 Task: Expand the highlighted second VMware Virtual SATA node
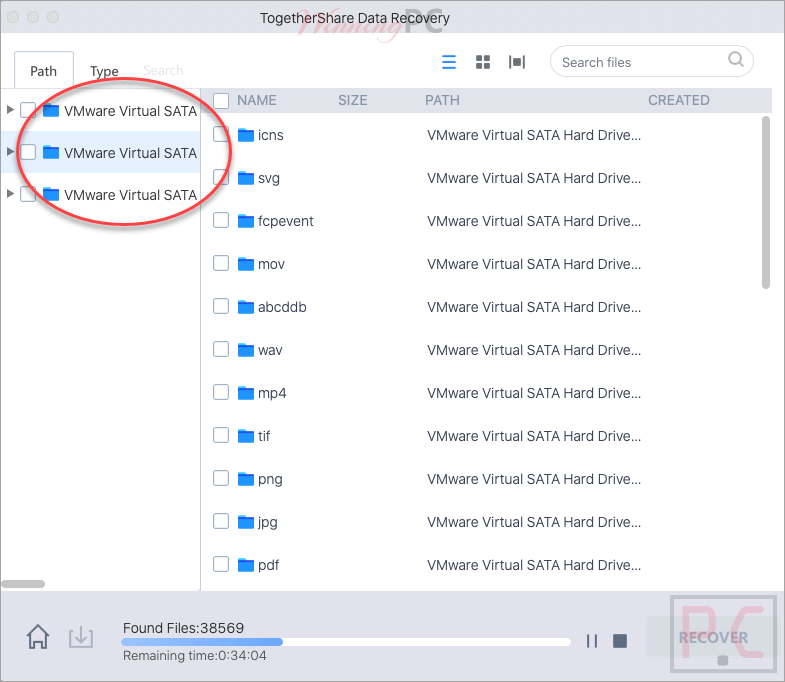pyautogui.click(x=10, y=151)
